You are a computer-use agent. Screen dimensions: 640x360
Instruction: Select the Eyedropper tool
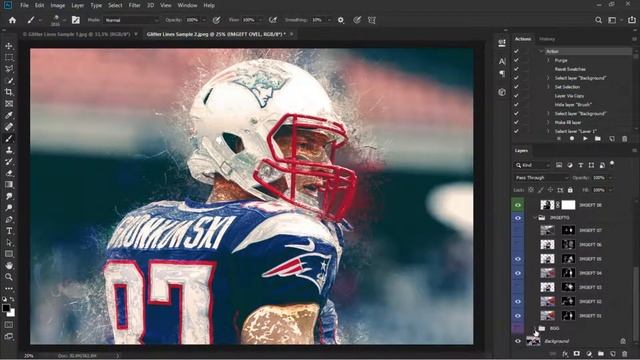tap(9, 116)
